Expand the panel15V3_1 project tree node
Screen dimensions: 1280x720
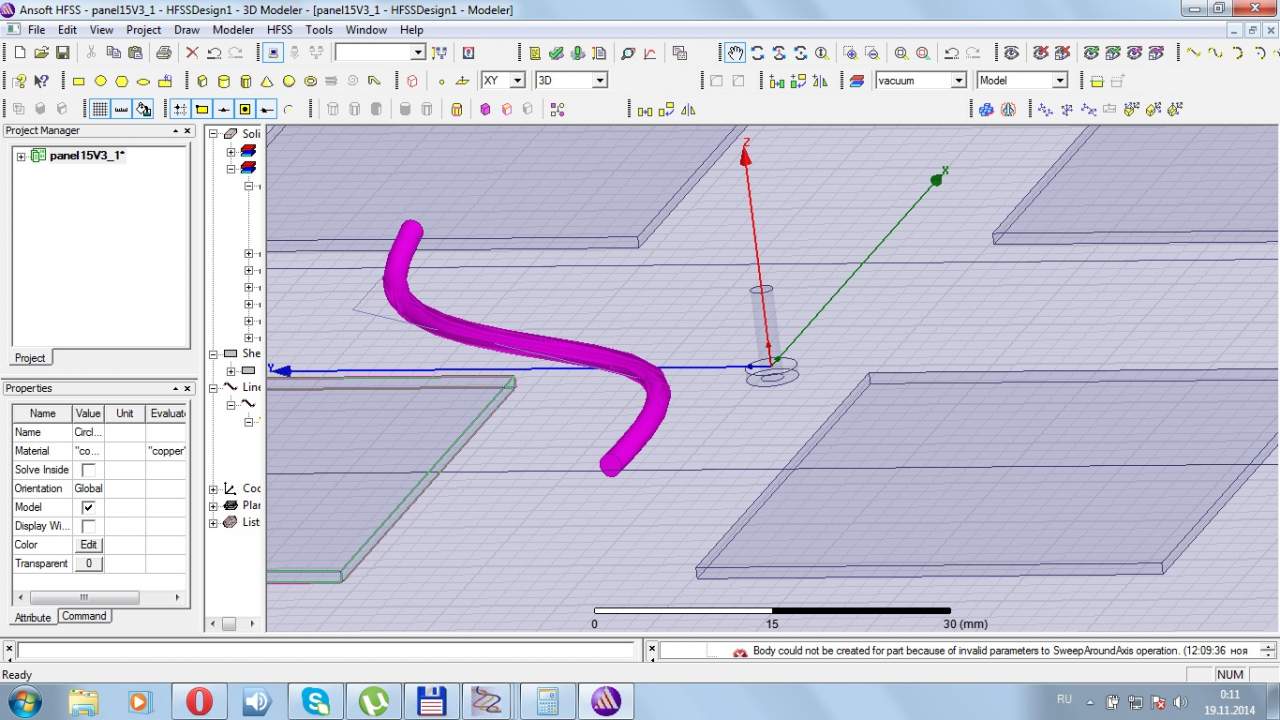[x=21, y=156]
